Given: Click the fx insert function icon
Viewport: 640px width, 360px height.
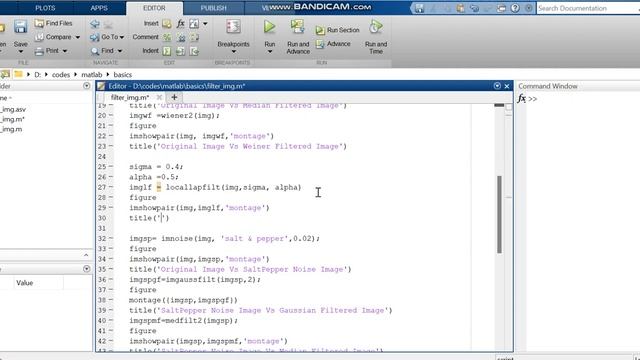Looking at the screenshot, I should [x=180, y=24].
